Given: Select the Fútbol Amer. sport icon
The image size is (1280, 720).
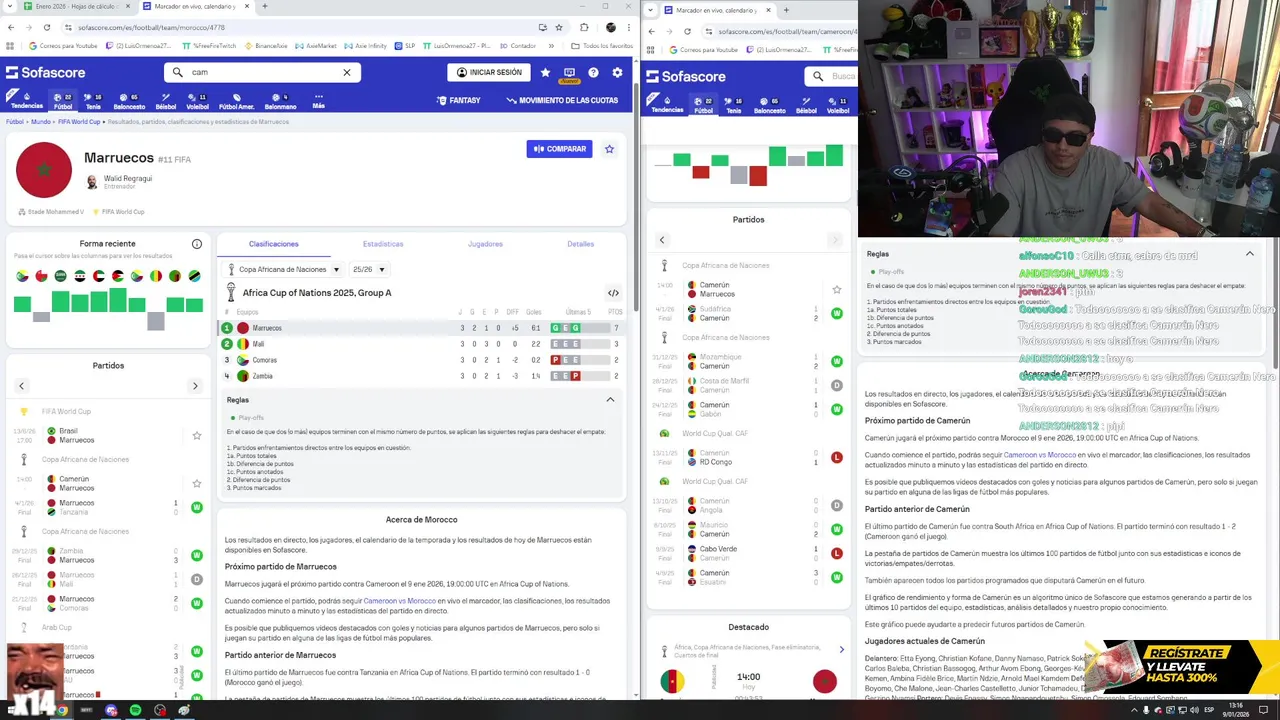Looking at the screenshot, I should click(237, 101).
